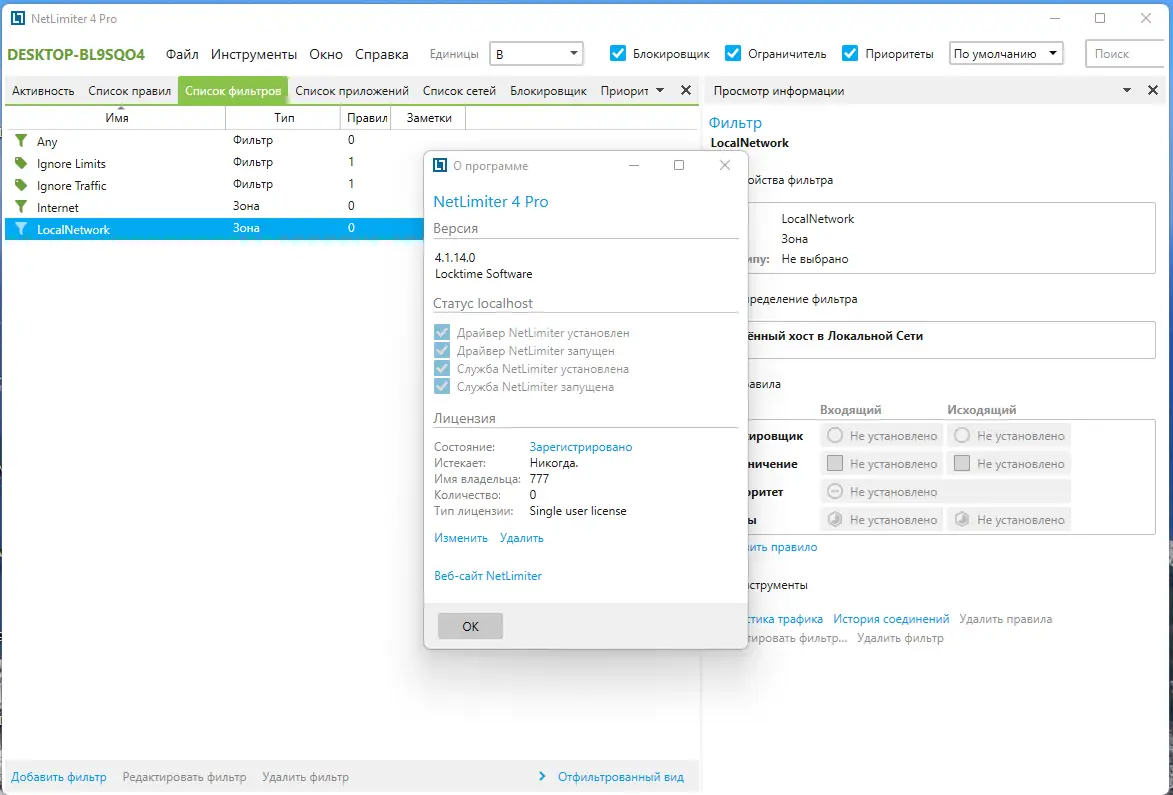Close the filter list tab panel with X
This screenshot has height=795, width=1173.
coord(685,90)
